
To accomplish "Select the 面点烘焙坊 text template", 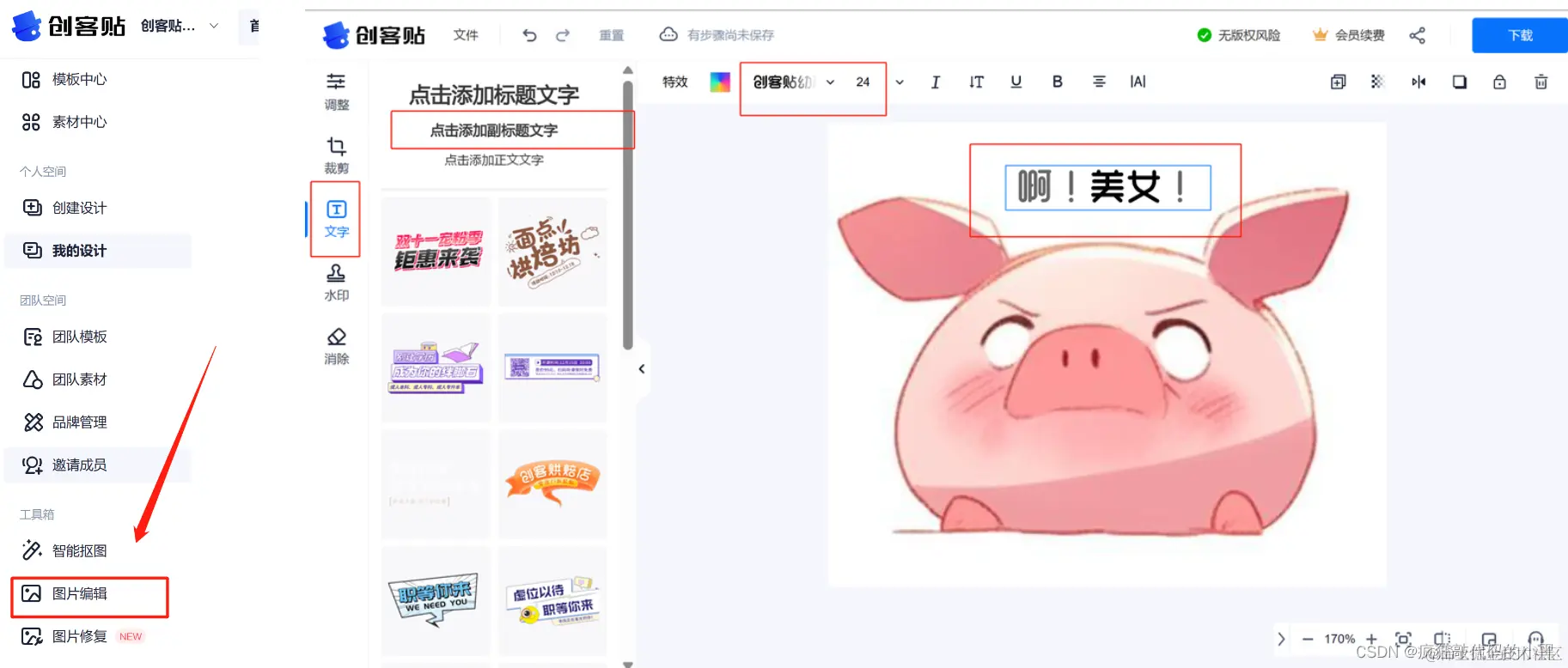I will tap(552, 251).
